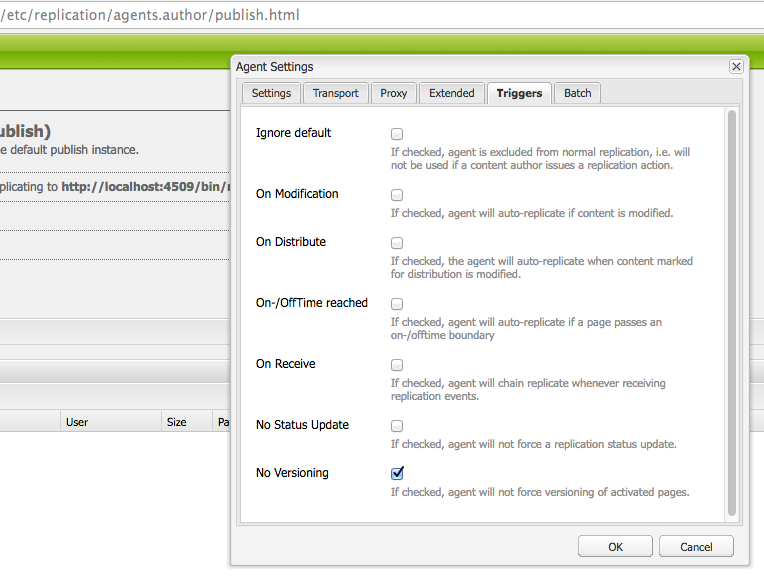Tick the On Distribute checkbox
Screen dimensions: 764x579
397,243
